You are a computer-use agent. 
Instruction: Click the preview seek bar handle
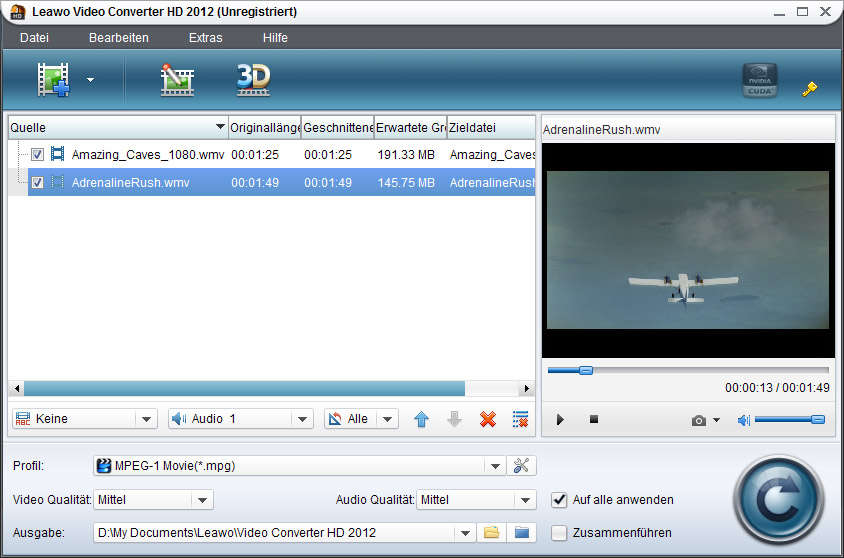586,370
